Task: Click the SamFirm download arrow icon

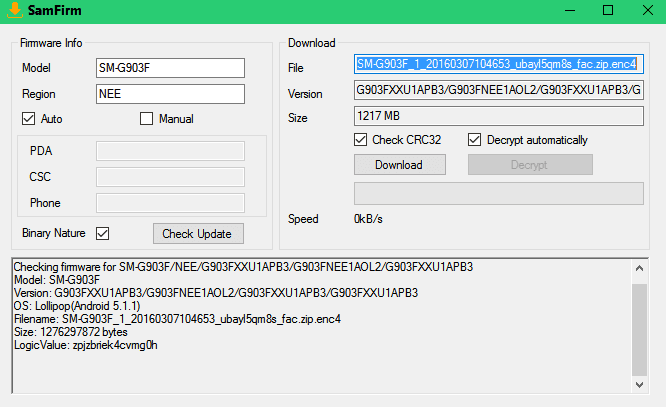Action: [x=14, y=10]
